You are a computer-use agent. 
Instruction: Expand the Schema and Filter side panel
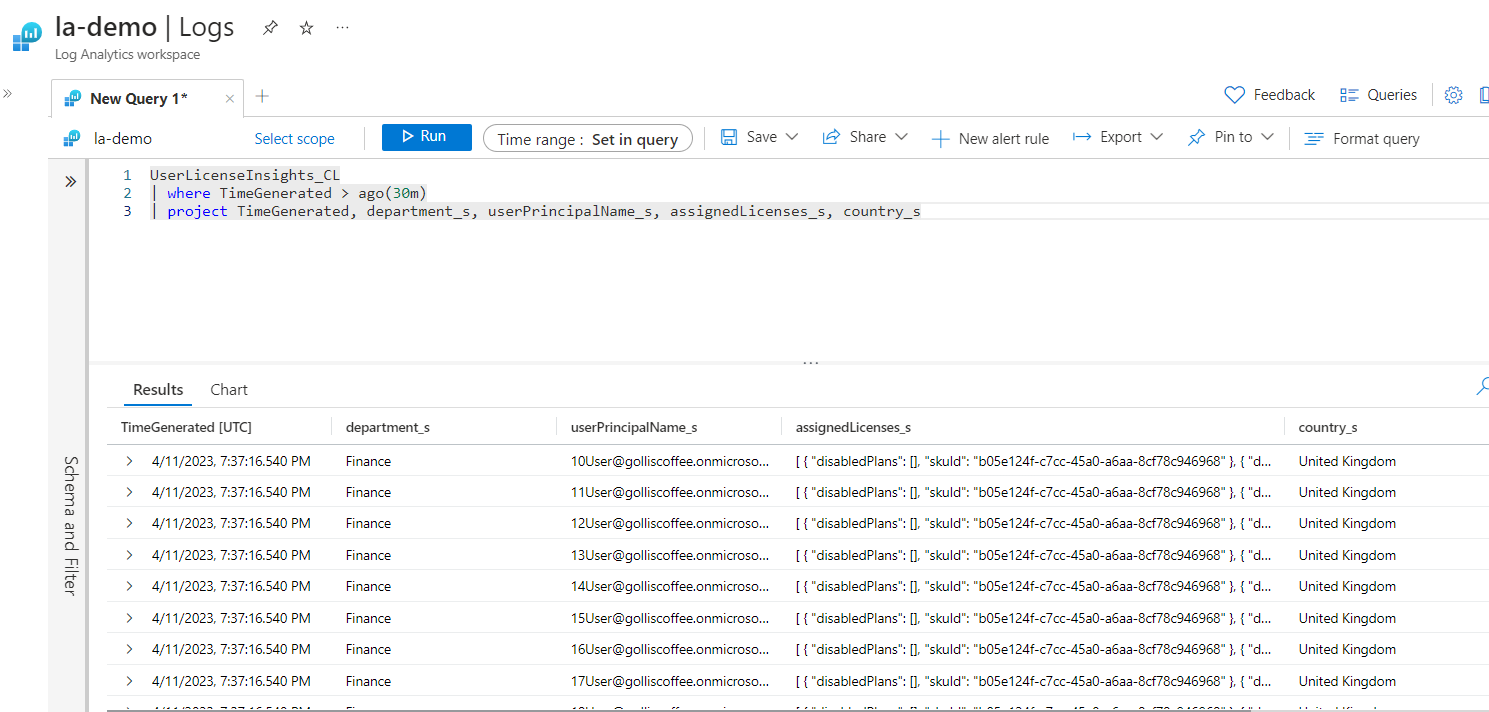[70, 182]
